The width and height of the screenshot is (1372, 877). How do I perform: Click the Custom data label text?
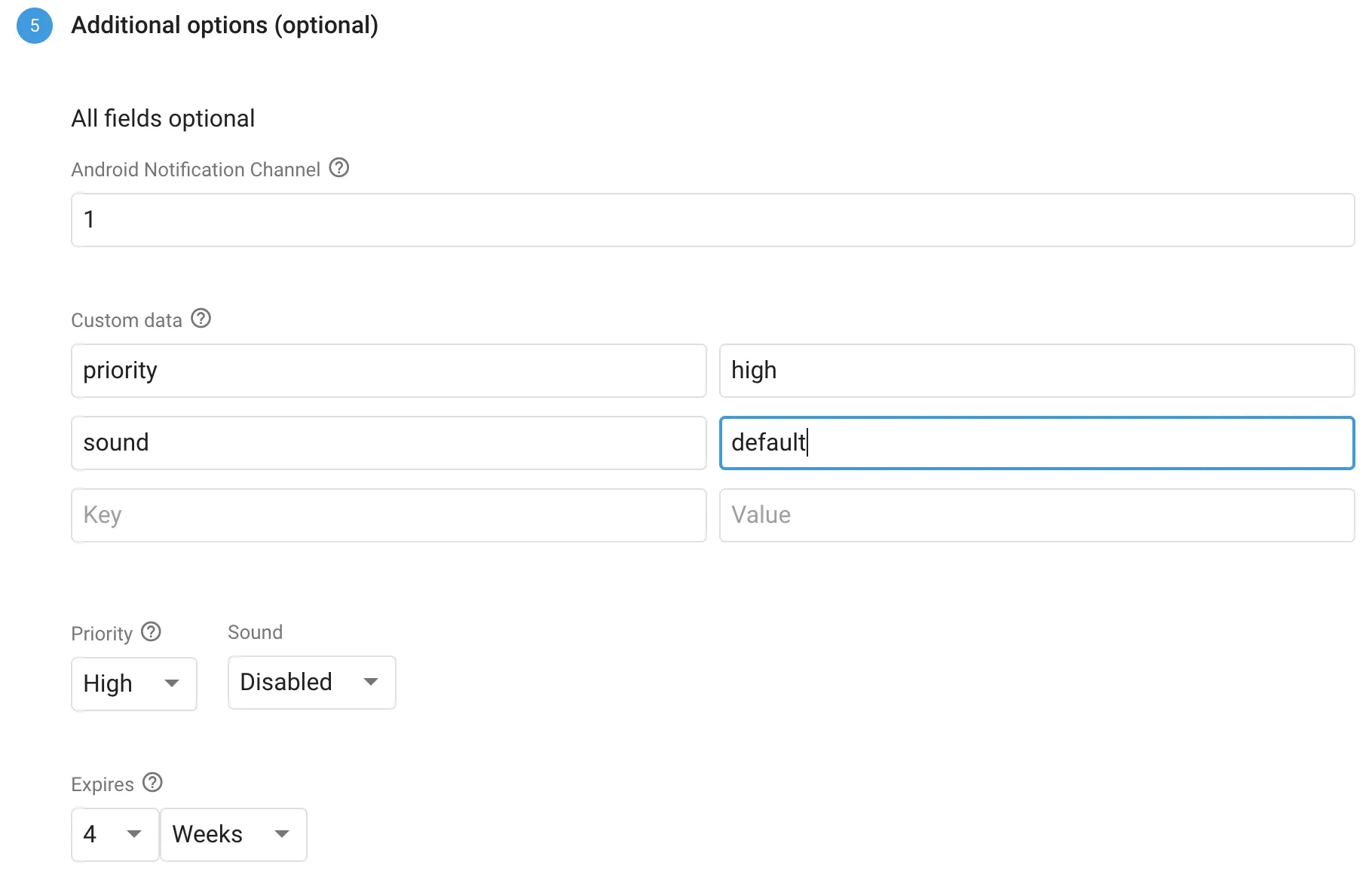[x=127, y=320]
